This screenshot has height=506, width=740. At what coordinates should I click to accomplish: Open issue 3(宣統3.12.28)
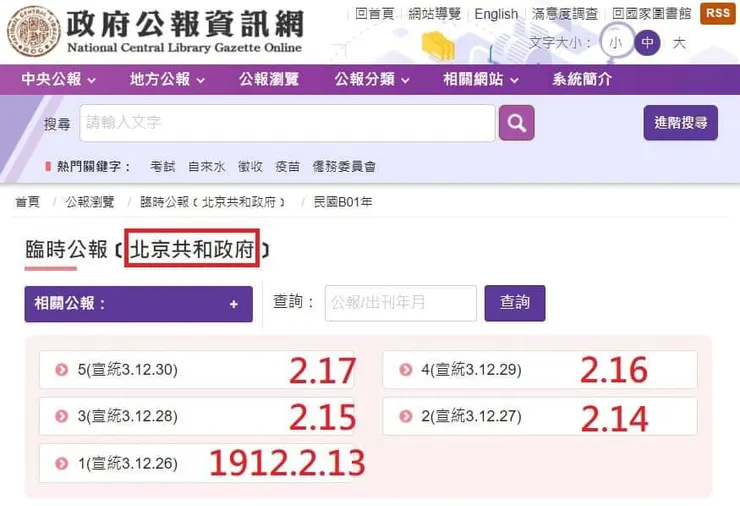196,416
